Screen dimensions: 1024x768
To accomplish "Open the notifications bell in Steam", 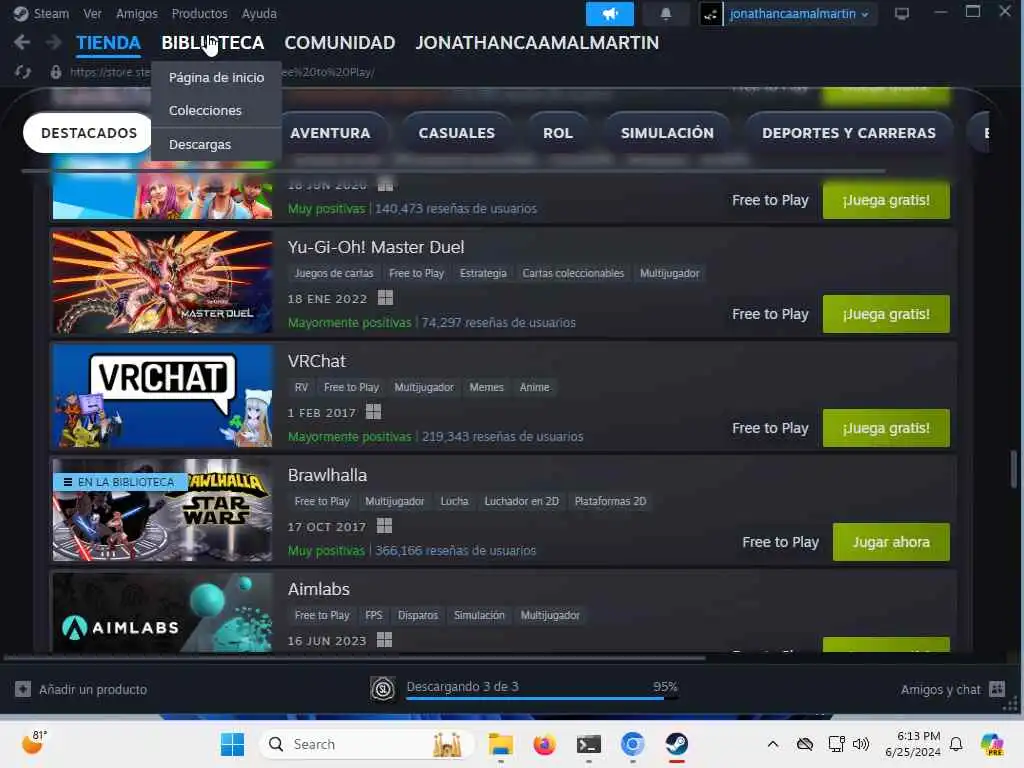I will tap(665, 14).
